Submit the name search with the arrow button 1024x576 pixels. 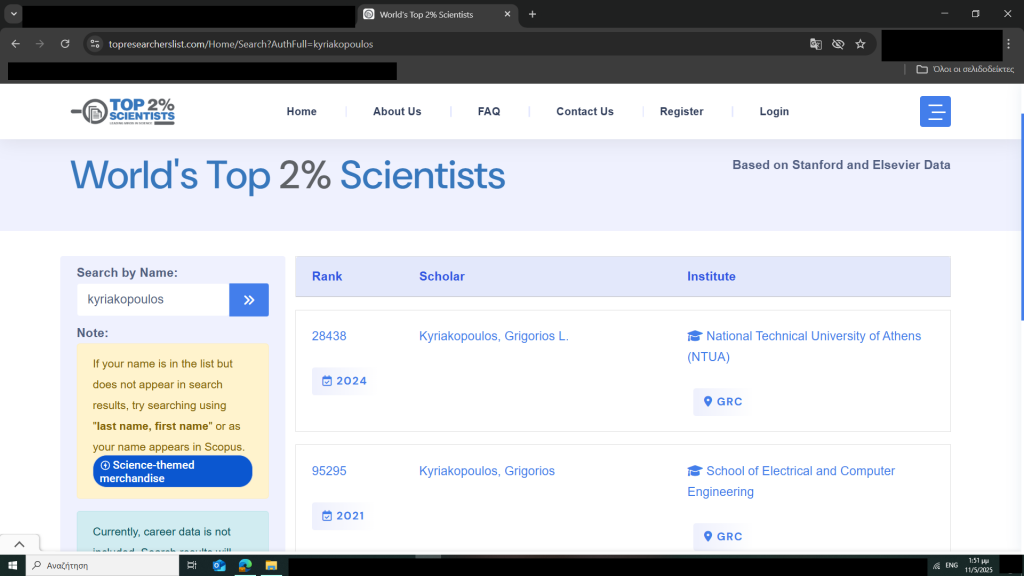pos(249,300)
